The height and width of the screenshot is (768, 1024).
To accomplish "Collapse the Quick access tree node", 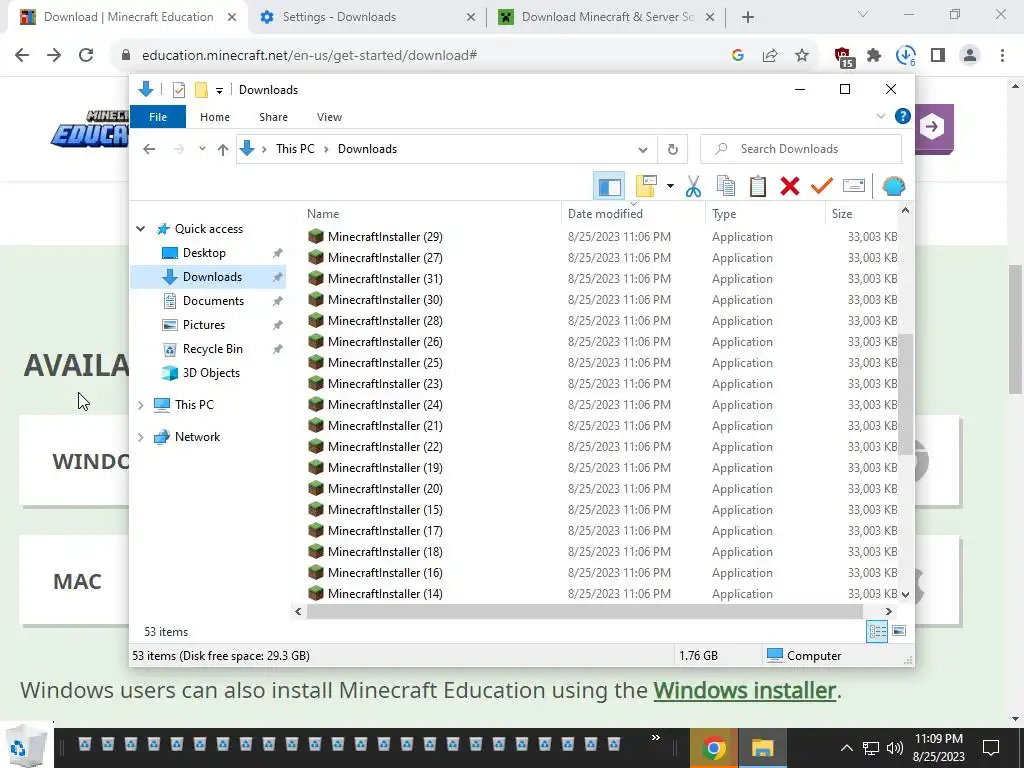I will point(140,229).
